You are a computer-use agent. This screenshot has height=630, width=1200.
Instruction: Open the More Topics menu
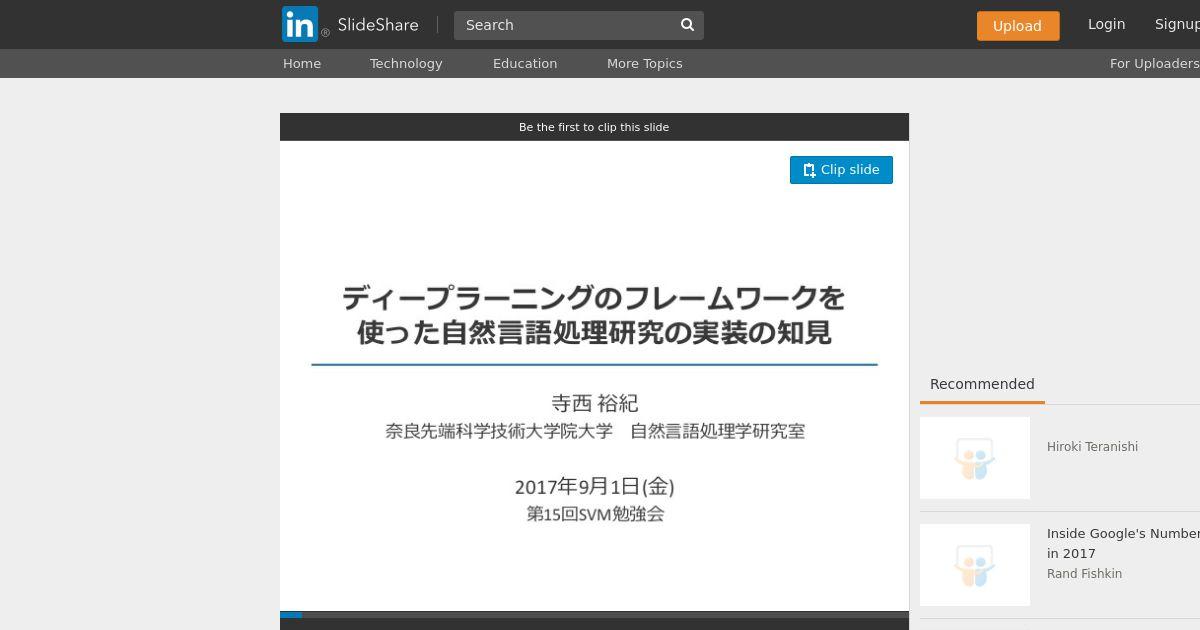click(x=644, y=63)
